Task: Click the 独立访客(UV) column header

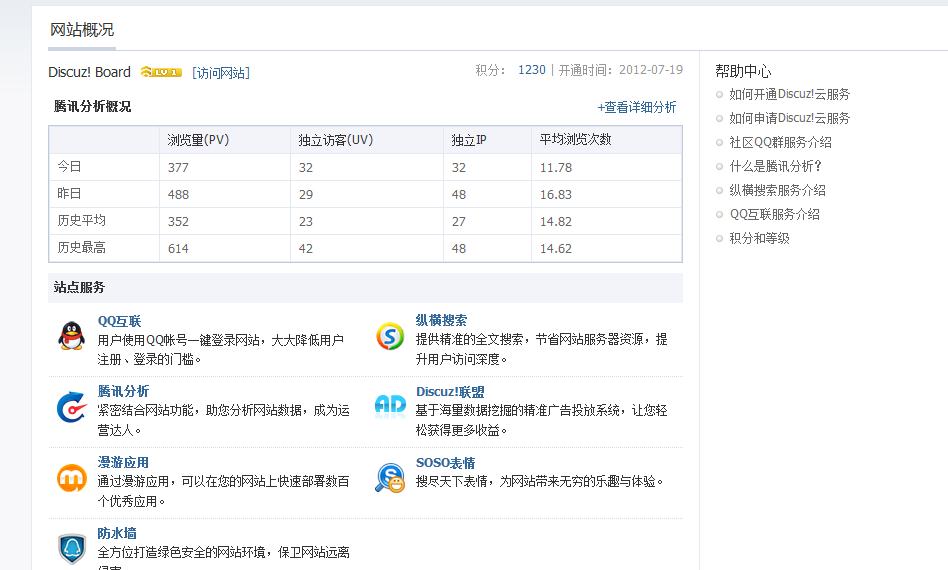Action: coord(336,140)
